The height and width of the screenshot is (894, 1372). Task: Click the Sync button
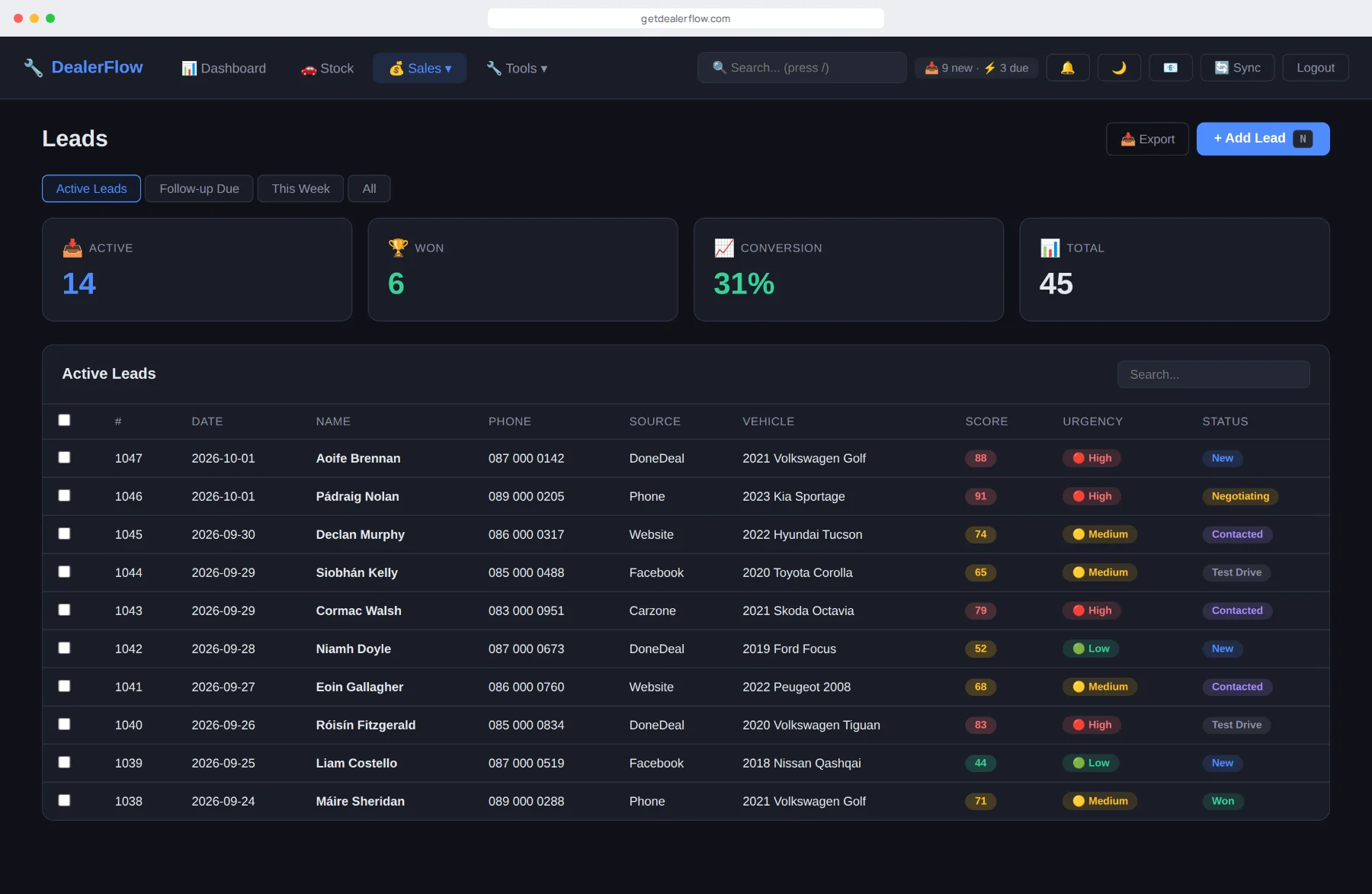tap(1237, 68)
